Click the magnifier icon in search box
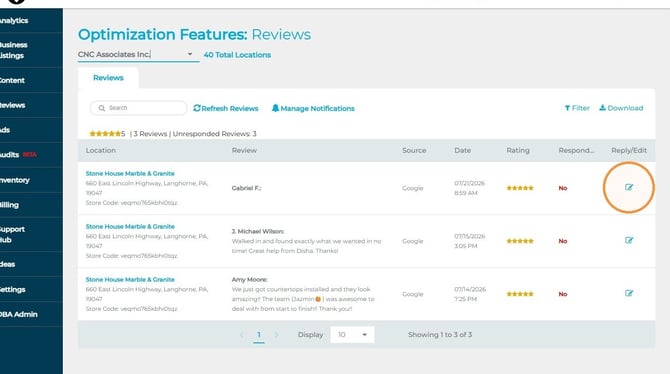The height and width of the screenshot is (374, 670). click(x=102, y=108)
